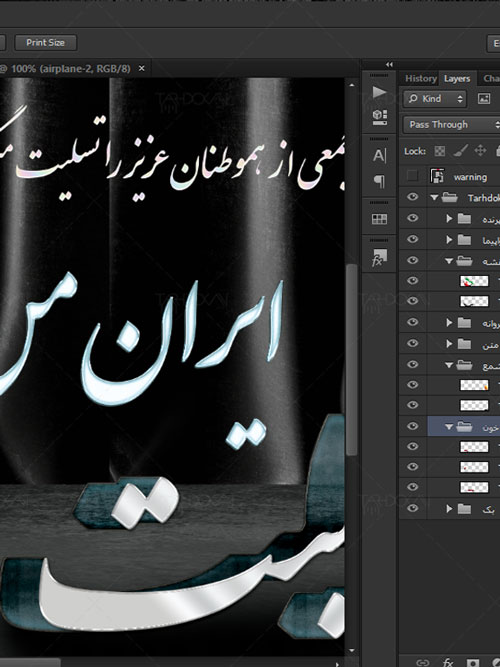Toggle visibility of the شمع group
This screenshot has width=500, height=667.
click(412, 365)
